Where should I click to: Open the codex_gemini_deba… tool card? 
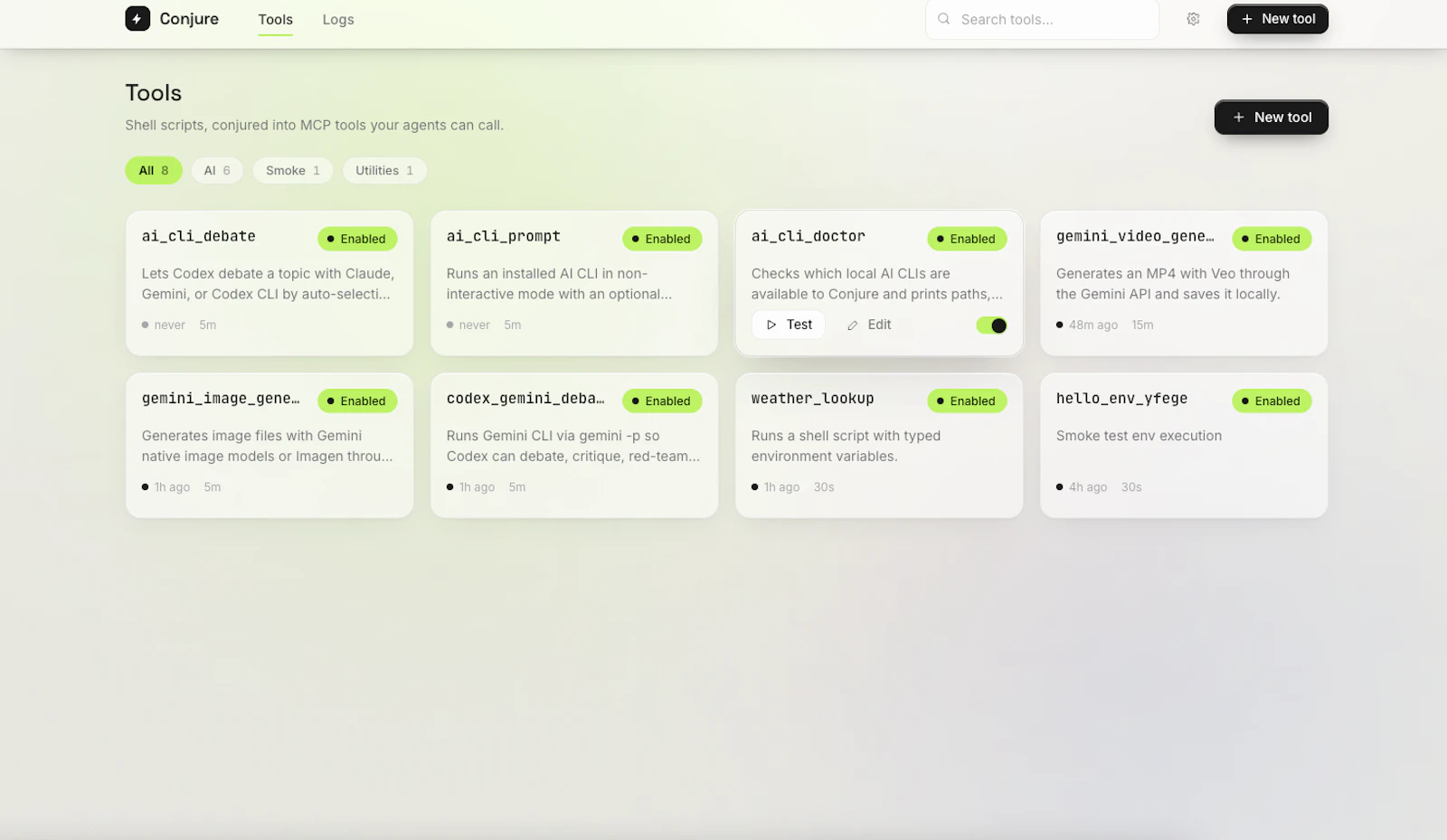point(574,446)
